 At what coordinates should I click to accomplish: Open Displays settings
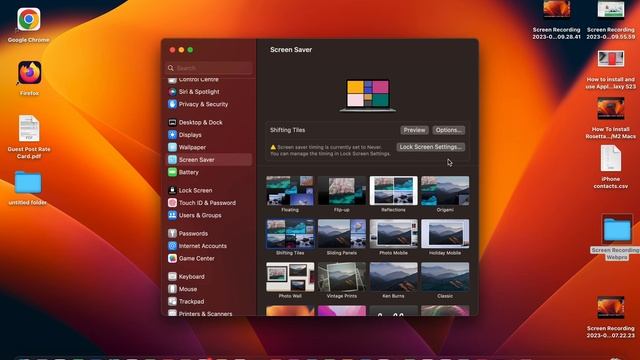209,135
